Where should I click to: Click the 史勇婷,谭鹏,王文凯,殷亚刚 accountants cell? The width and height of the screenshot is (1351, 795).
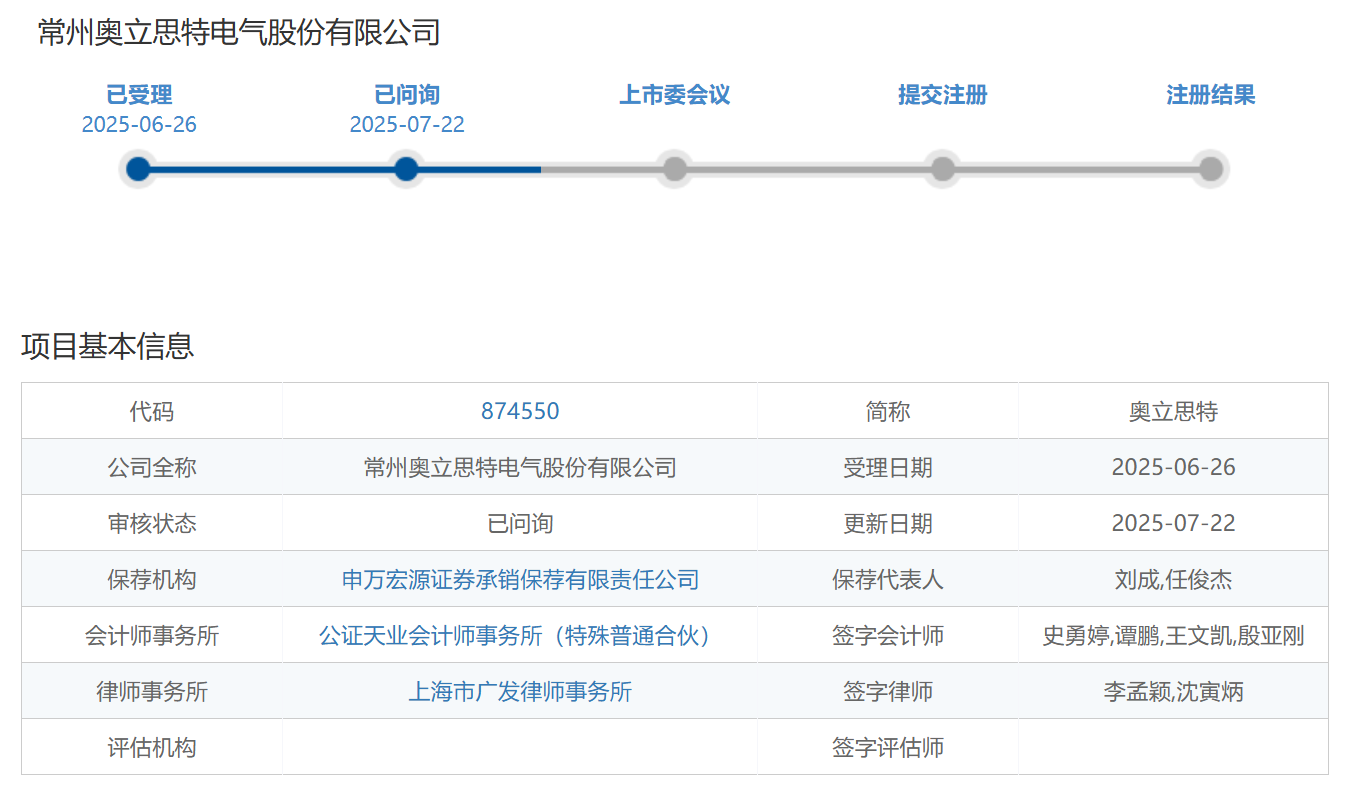pos(1174,635)
